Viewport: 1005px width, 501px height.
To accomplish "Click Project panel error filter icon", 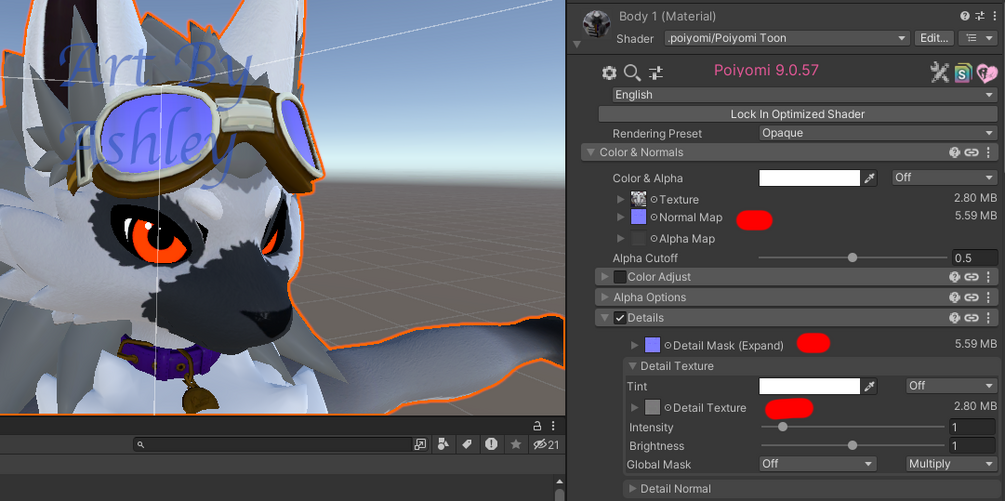I will point(491,444).
